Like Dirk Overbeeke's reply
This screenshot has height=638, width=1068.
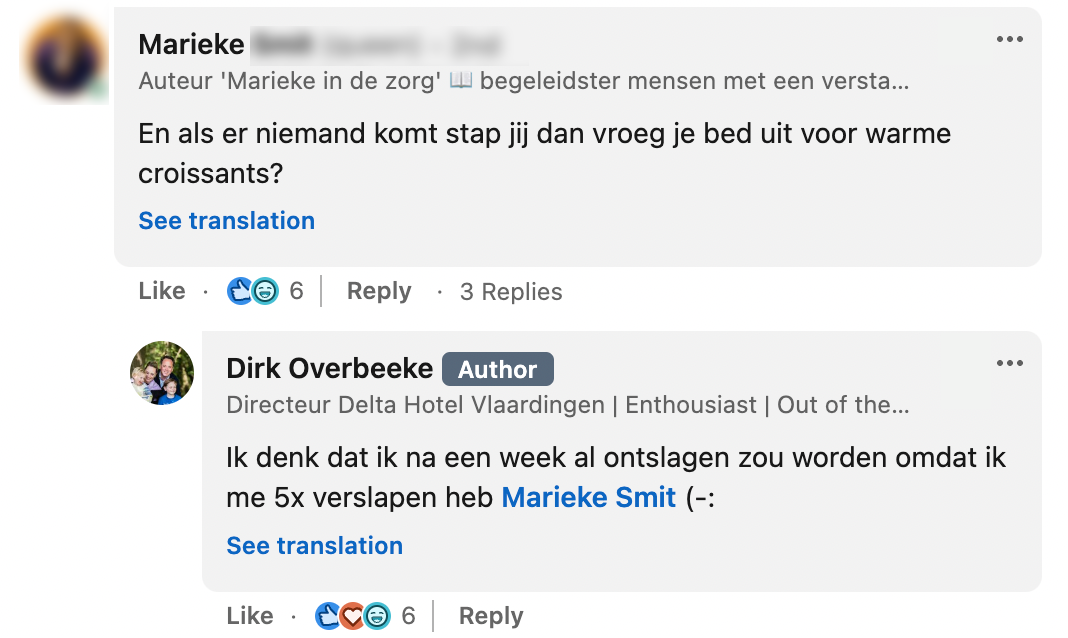coord(250,616)
